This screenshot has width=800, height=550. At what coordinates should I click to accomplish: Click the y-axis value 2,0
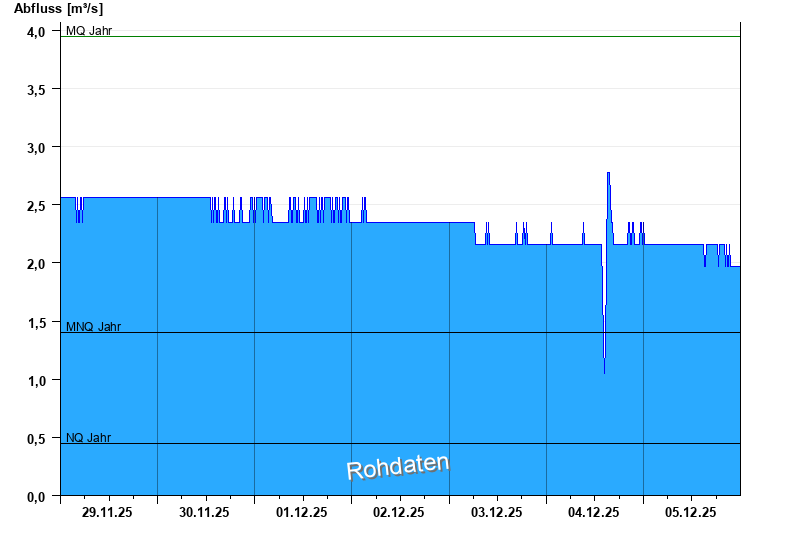pyautogui.click(x=36, y=264)
